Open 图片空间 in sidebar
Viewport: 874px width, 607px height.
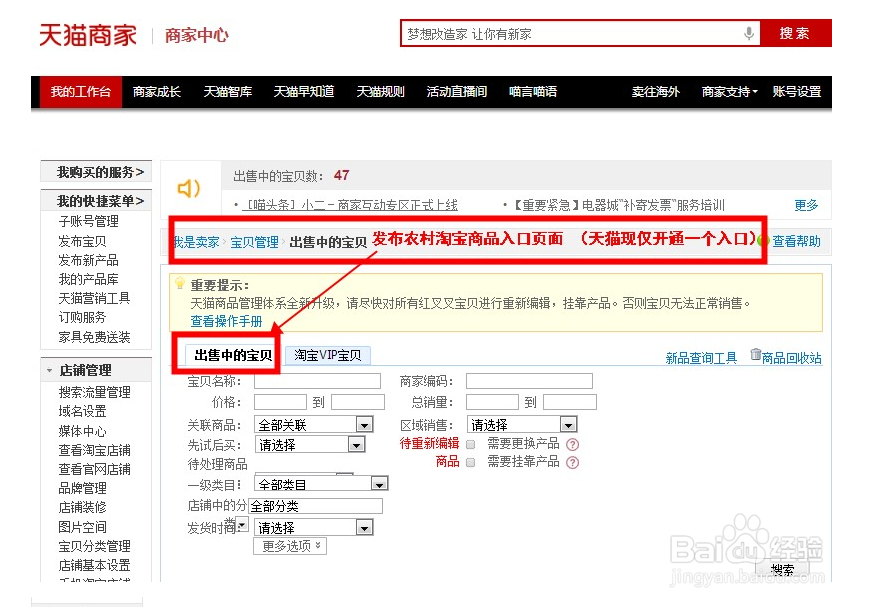(x=82, y=527)
